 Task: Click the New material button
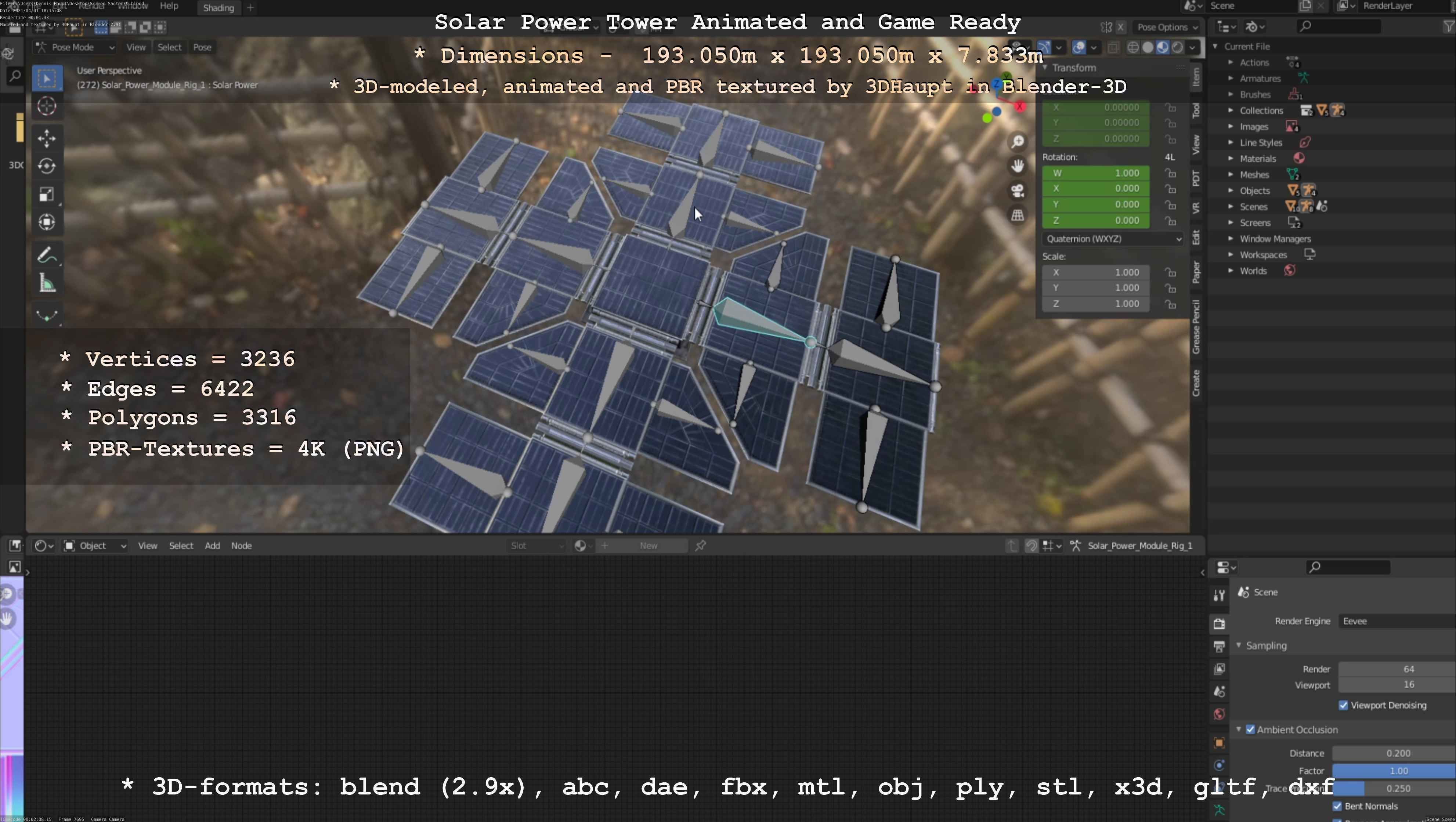coord(648,546)
